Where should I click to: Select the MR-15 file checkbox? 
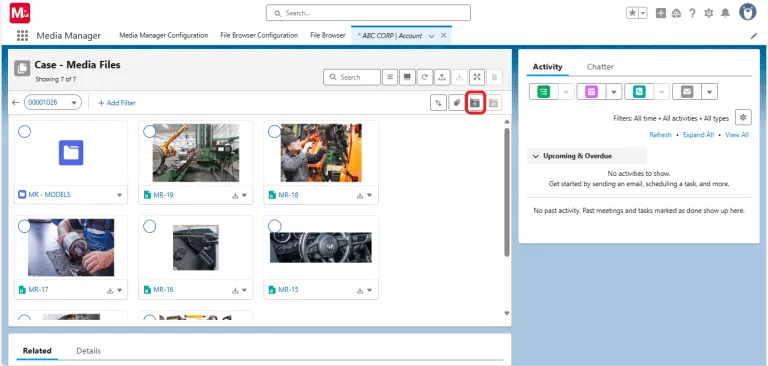[x=275, y=226]
